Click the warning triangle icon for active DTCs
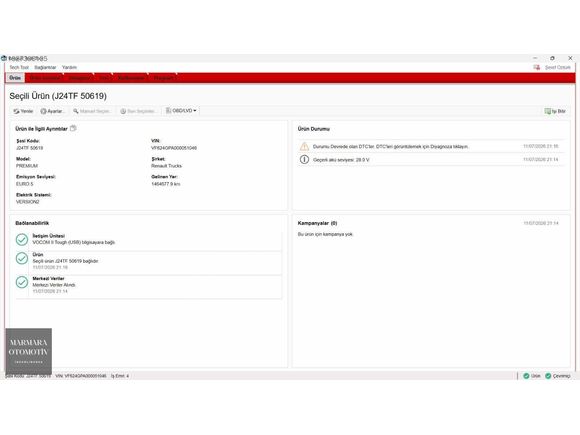The image size is (580, 435). coord(304,146)
